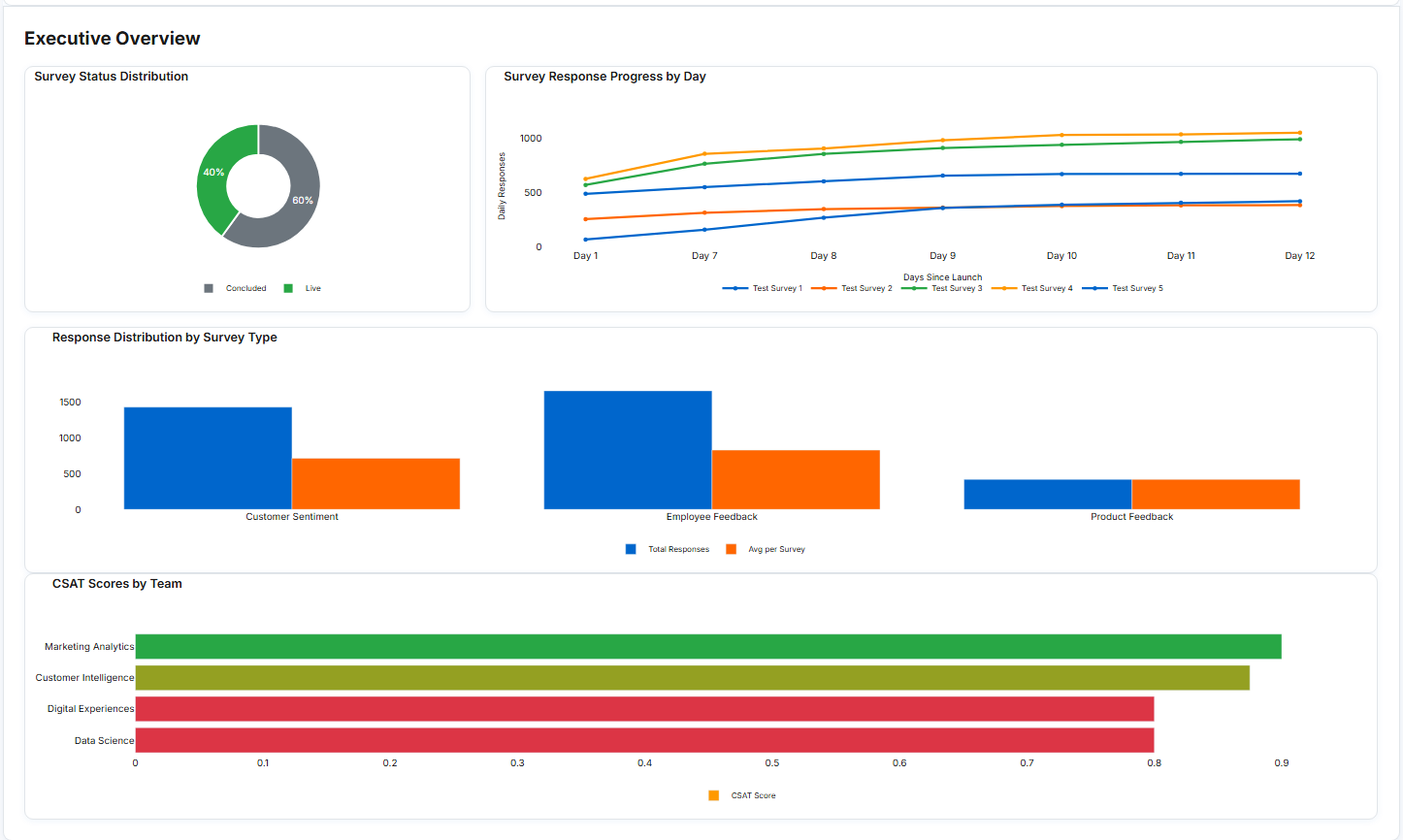Click the Digital Experiences team label
Image resolution: width=1403 pixels, height=840 pixels.
[x=91, y=709]
